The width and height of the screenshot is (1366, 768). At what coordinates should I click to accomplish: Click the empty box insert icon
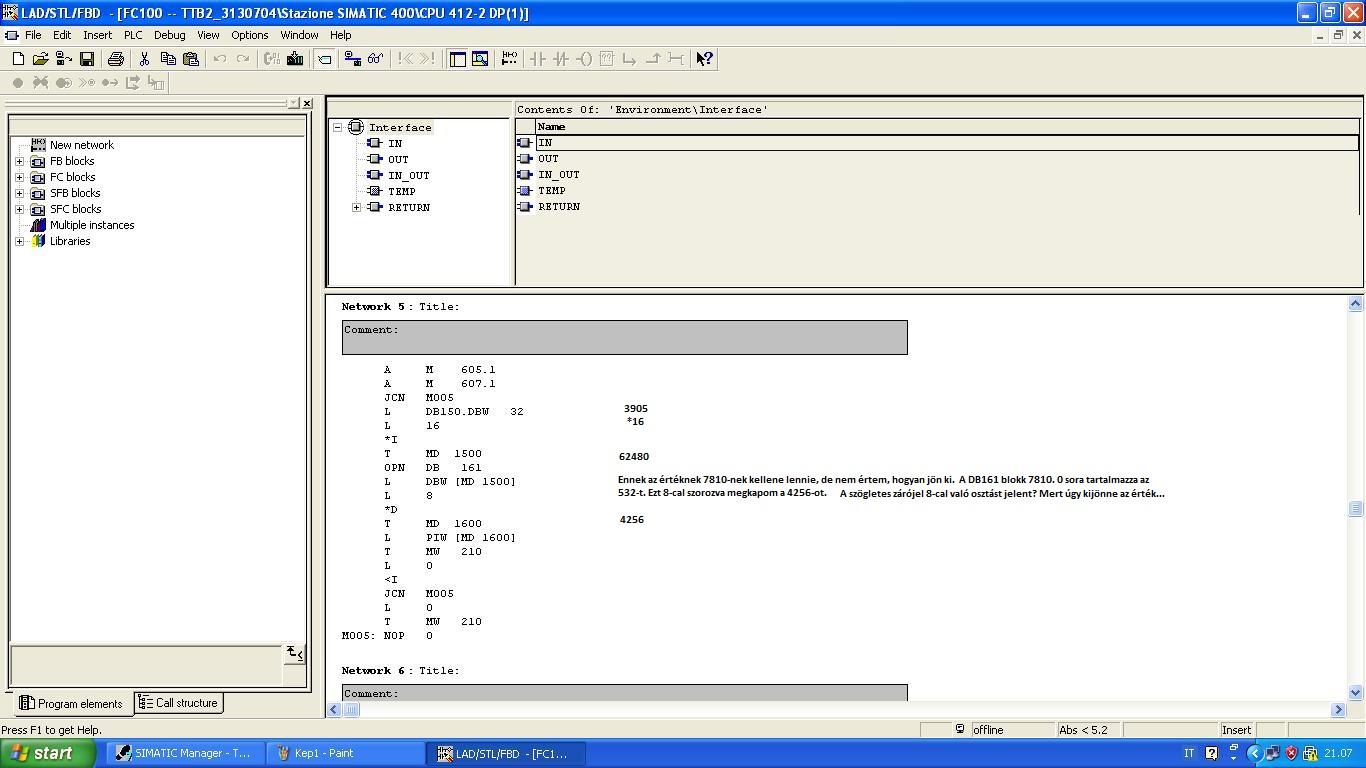[x=606, y=59]
